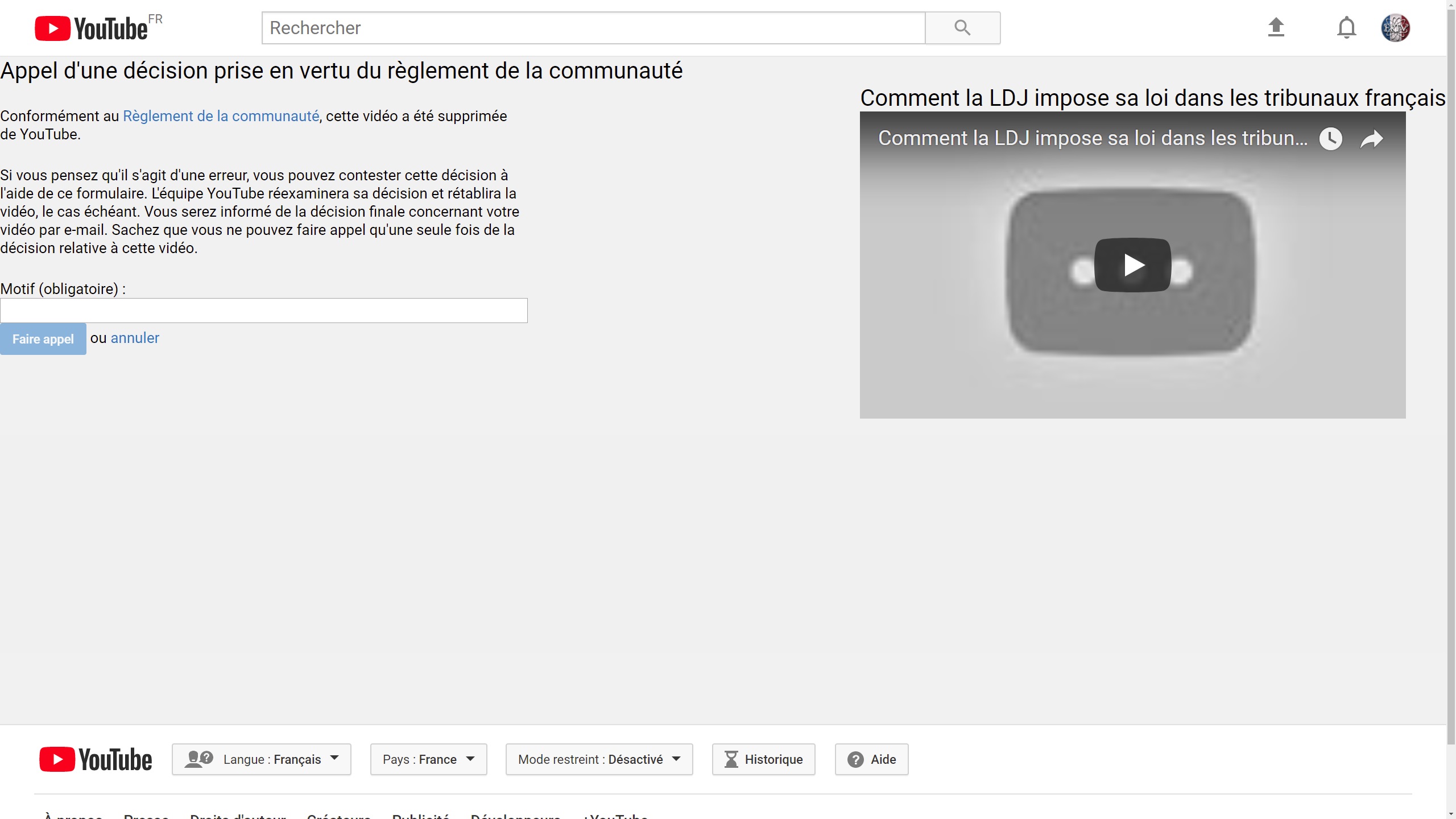Click the Motif reason input field
Image resolution: width=1456 pixels, height=819 pixels.
(264, 311)
